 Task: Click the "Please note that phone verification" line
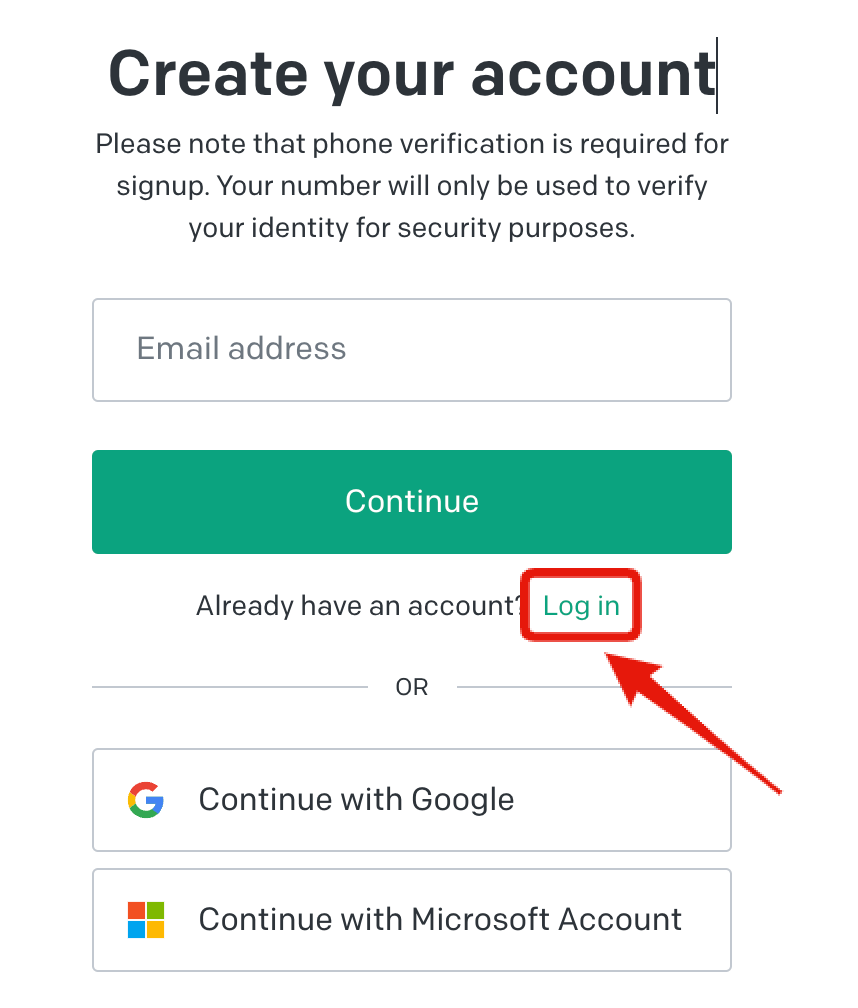412,145
